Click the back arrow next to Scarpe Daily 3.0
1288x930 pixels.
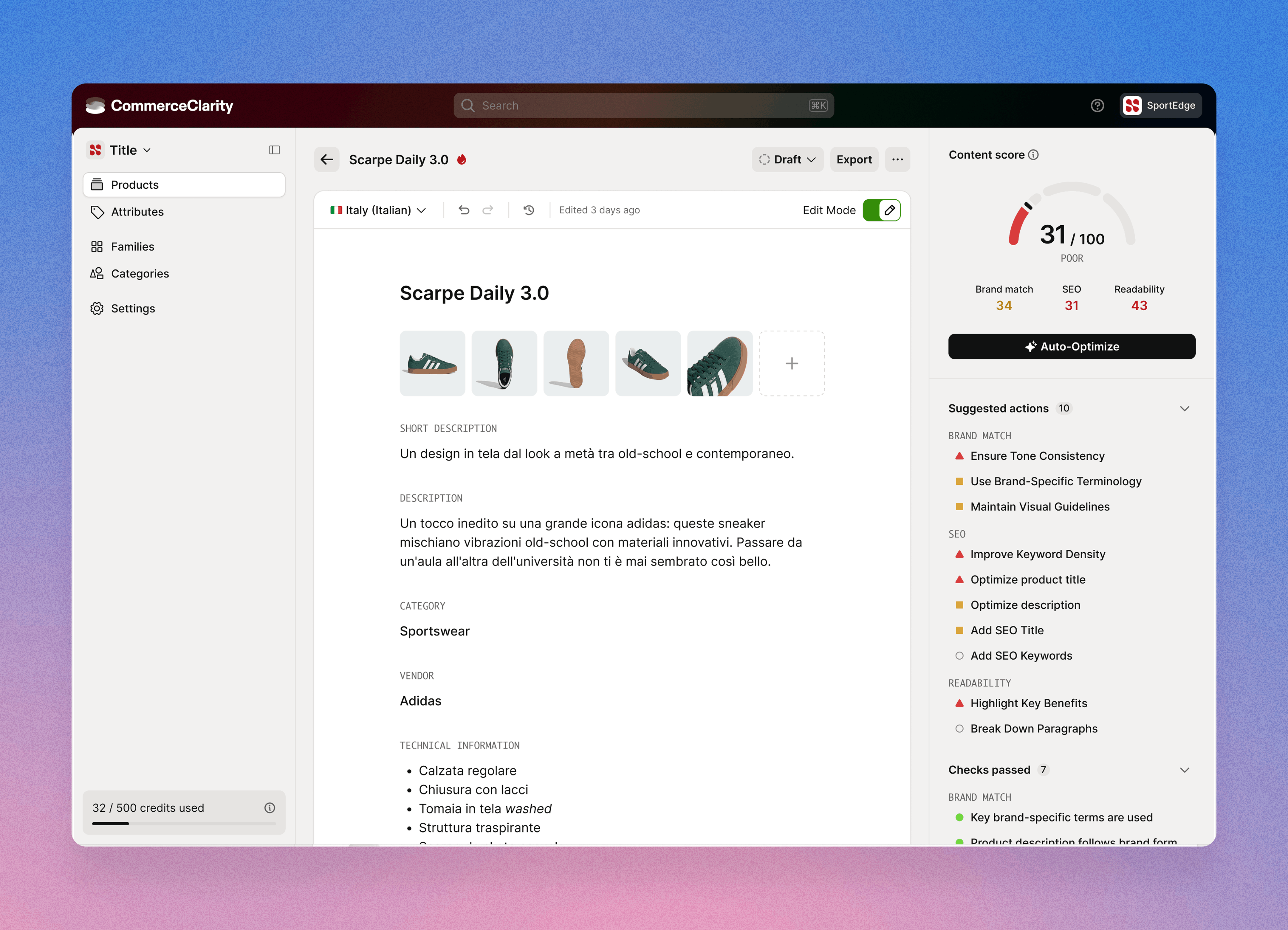pyautogui.click(x=326, y=159)
